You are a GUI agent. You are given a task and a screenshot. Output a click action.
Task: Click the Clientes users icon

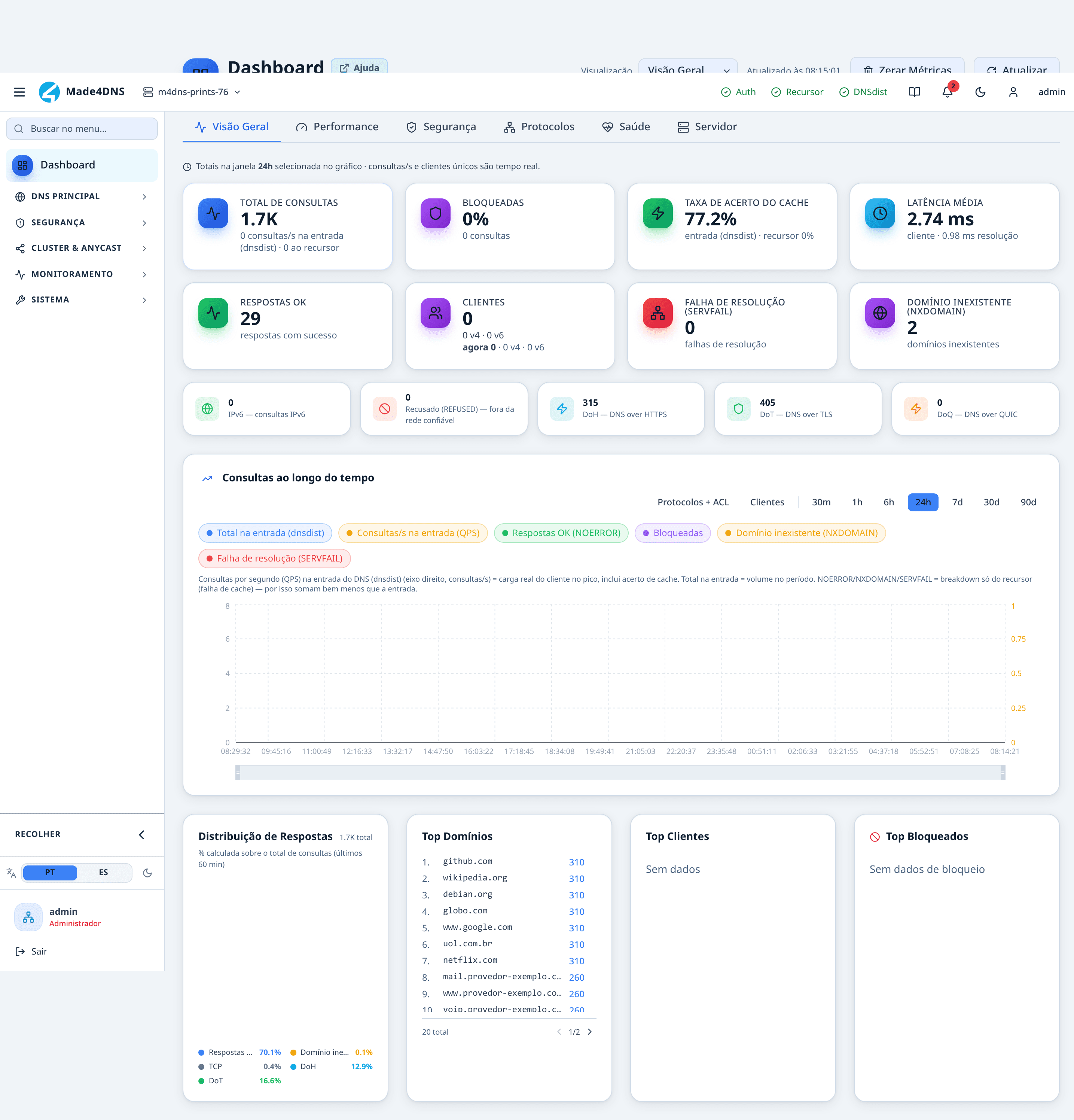[435, 313]
